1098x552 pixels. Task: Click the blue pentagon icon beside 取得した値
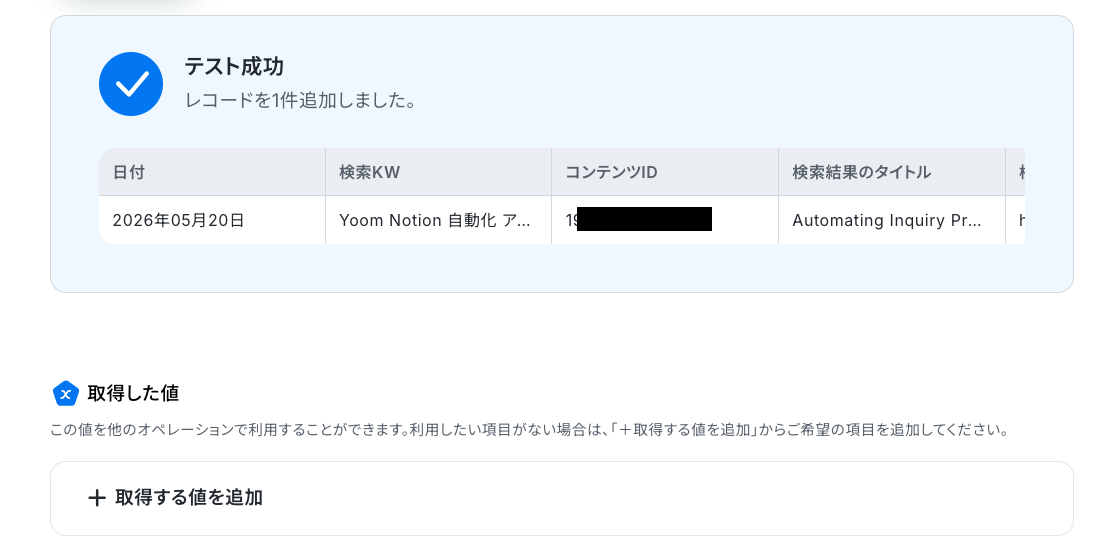click(x=66, y=394)
